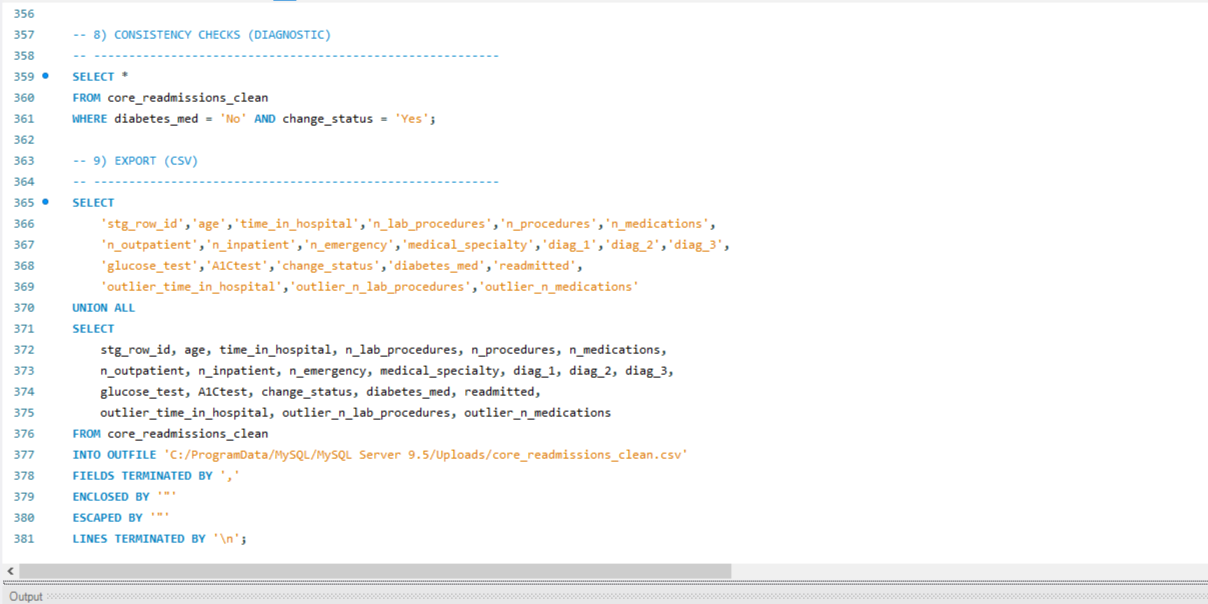The height and width of the screenshot is (604, 1208).
Task: Click 'LINES TERMINATED BY' on line 381
Action: click(x=139, y=538)
